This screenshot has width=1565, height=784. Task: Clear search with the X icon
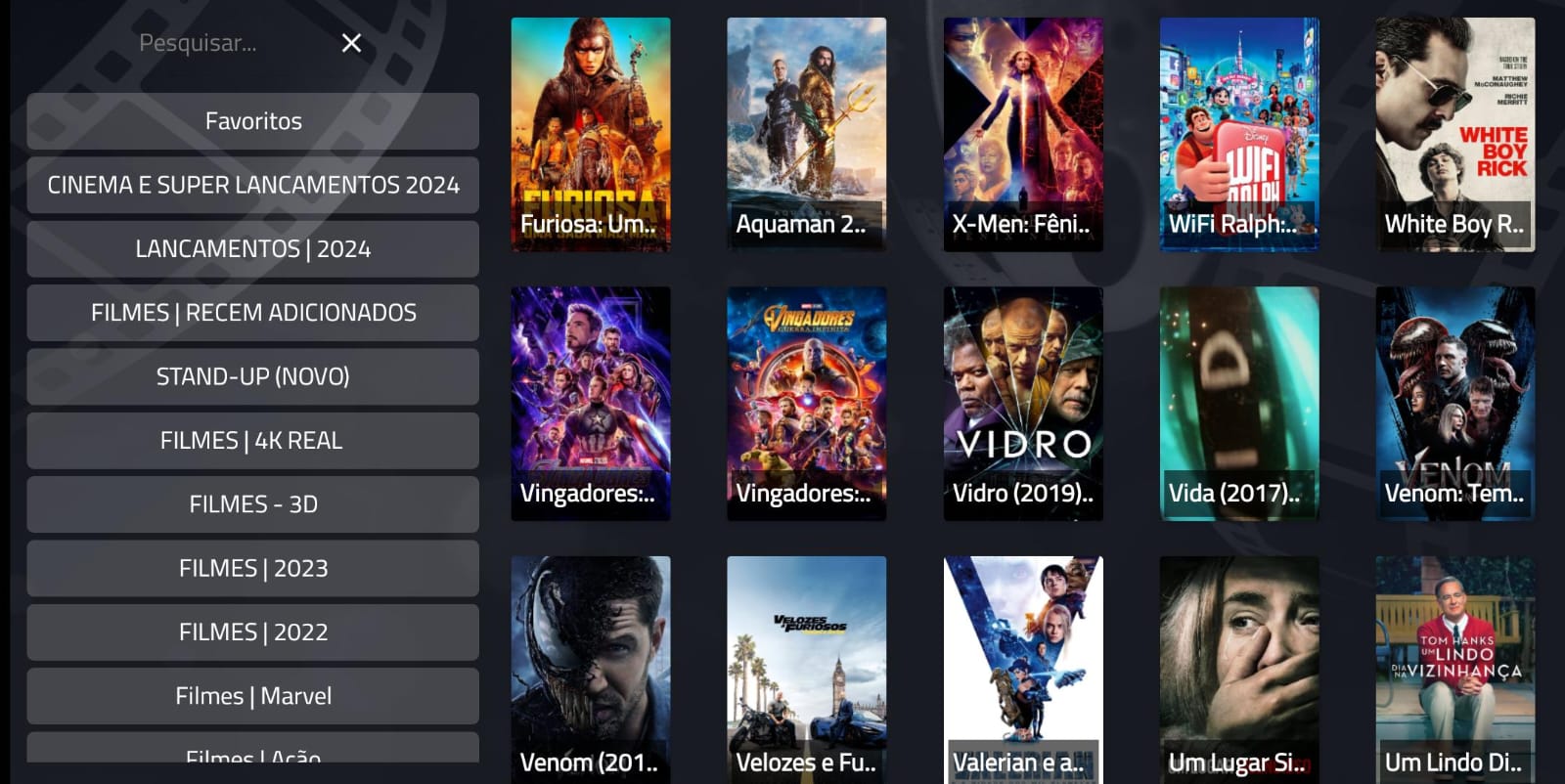pyautogui.click(x=351, y=43)
